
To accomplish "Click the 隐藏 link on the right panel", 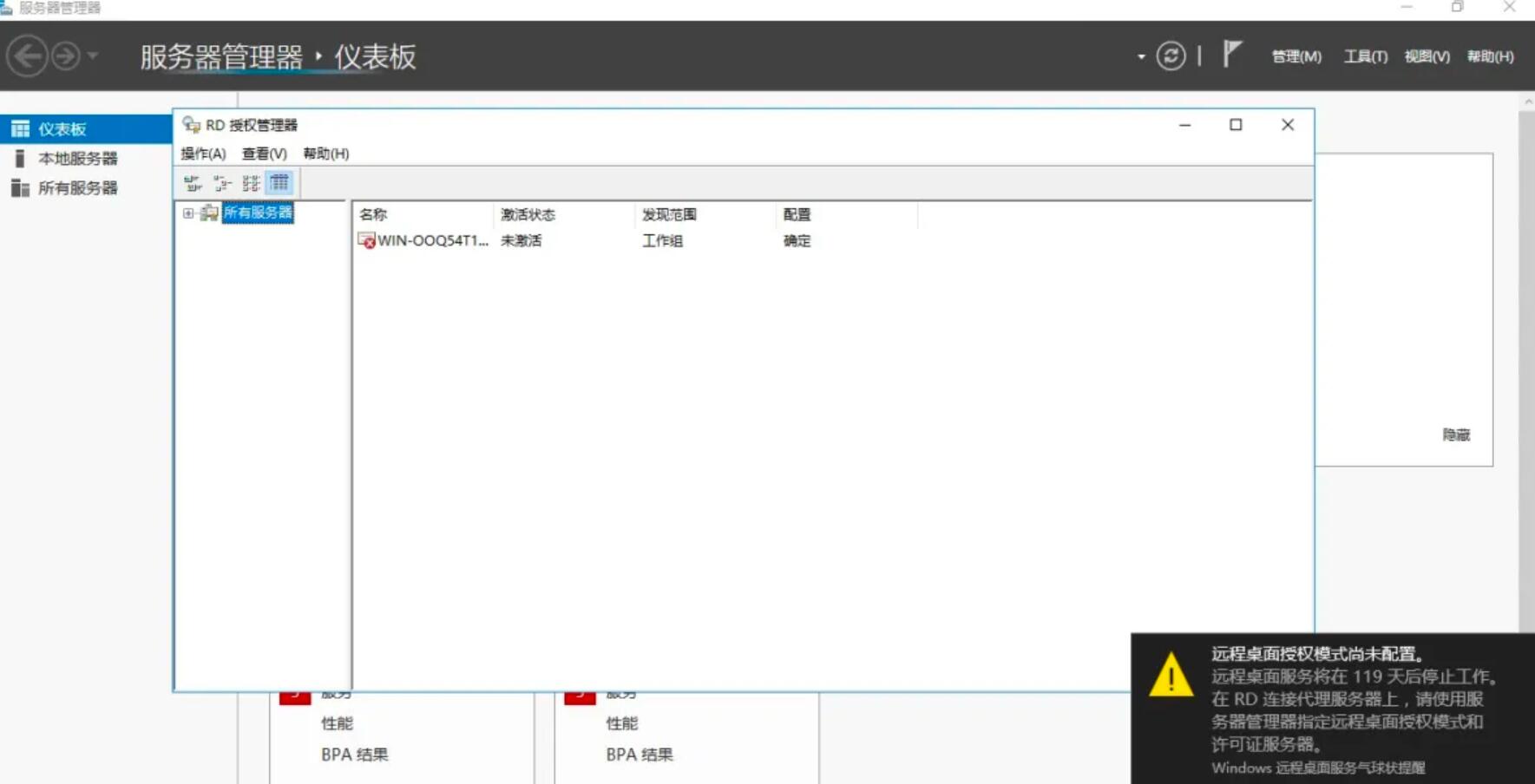I will [1456, 434].
